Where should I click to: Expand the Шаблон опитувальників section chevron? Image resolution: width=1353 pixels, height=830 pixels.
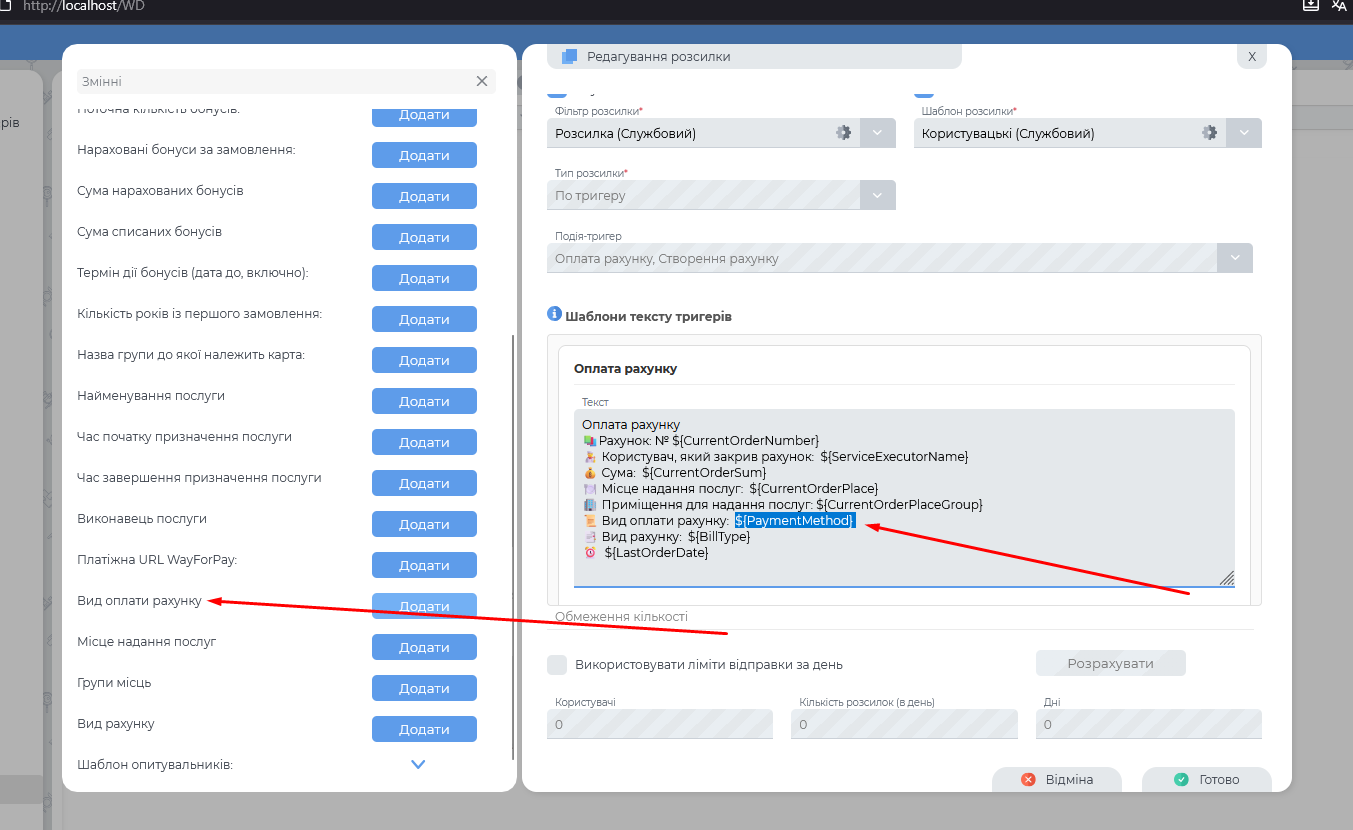[x=418, y=765]
